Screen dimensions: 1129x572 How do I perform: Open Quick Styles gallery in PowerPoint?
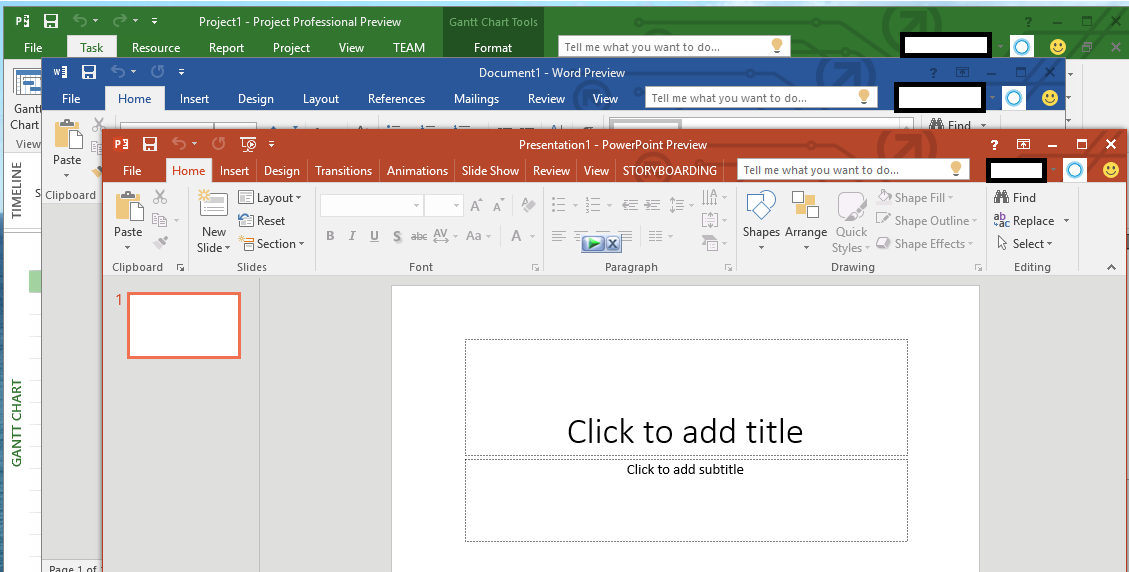[x=852, y=221]
